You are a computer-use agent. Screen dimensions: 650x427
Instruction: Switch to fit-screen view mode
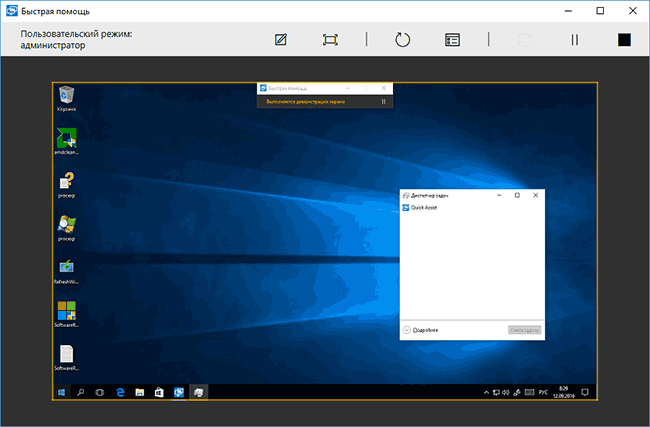[x=330, y=40]
